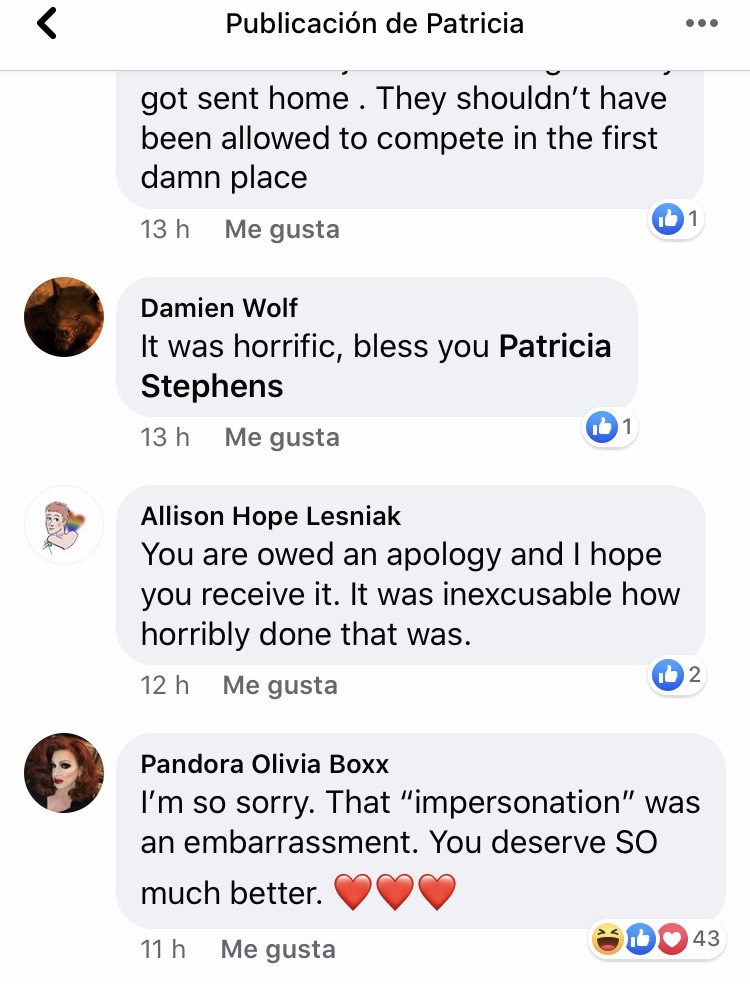View the like reaction on the top comment

[x=677, y=218]
